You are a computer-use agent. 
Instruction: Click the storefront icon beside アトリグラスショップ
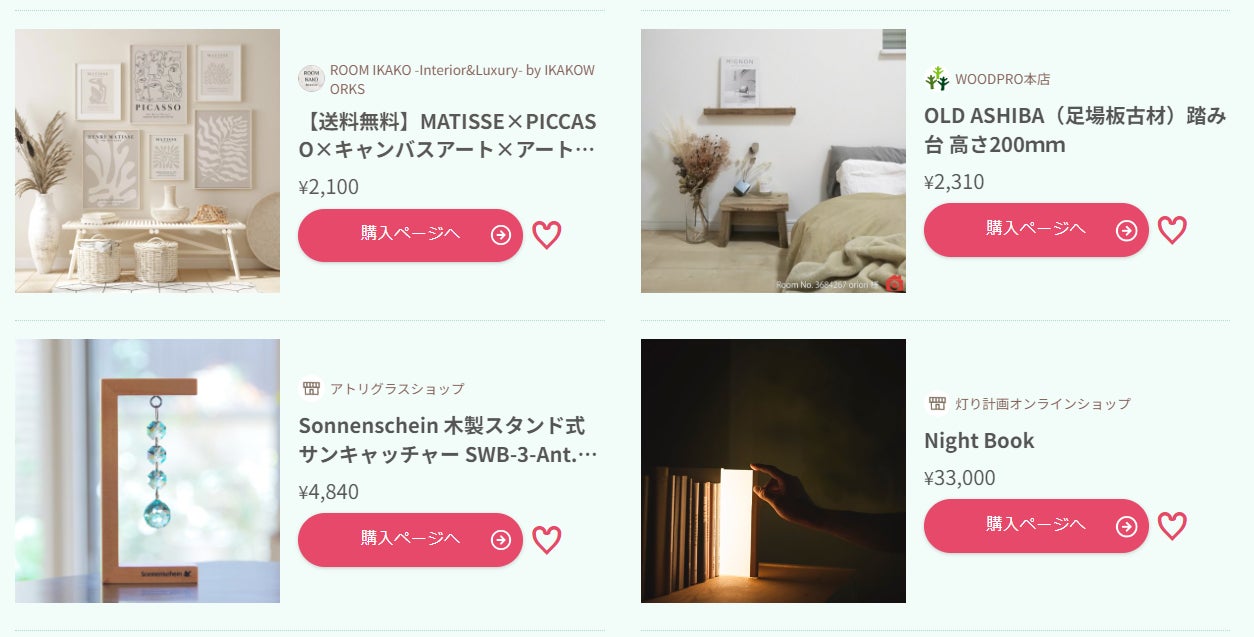pos(311,388)
